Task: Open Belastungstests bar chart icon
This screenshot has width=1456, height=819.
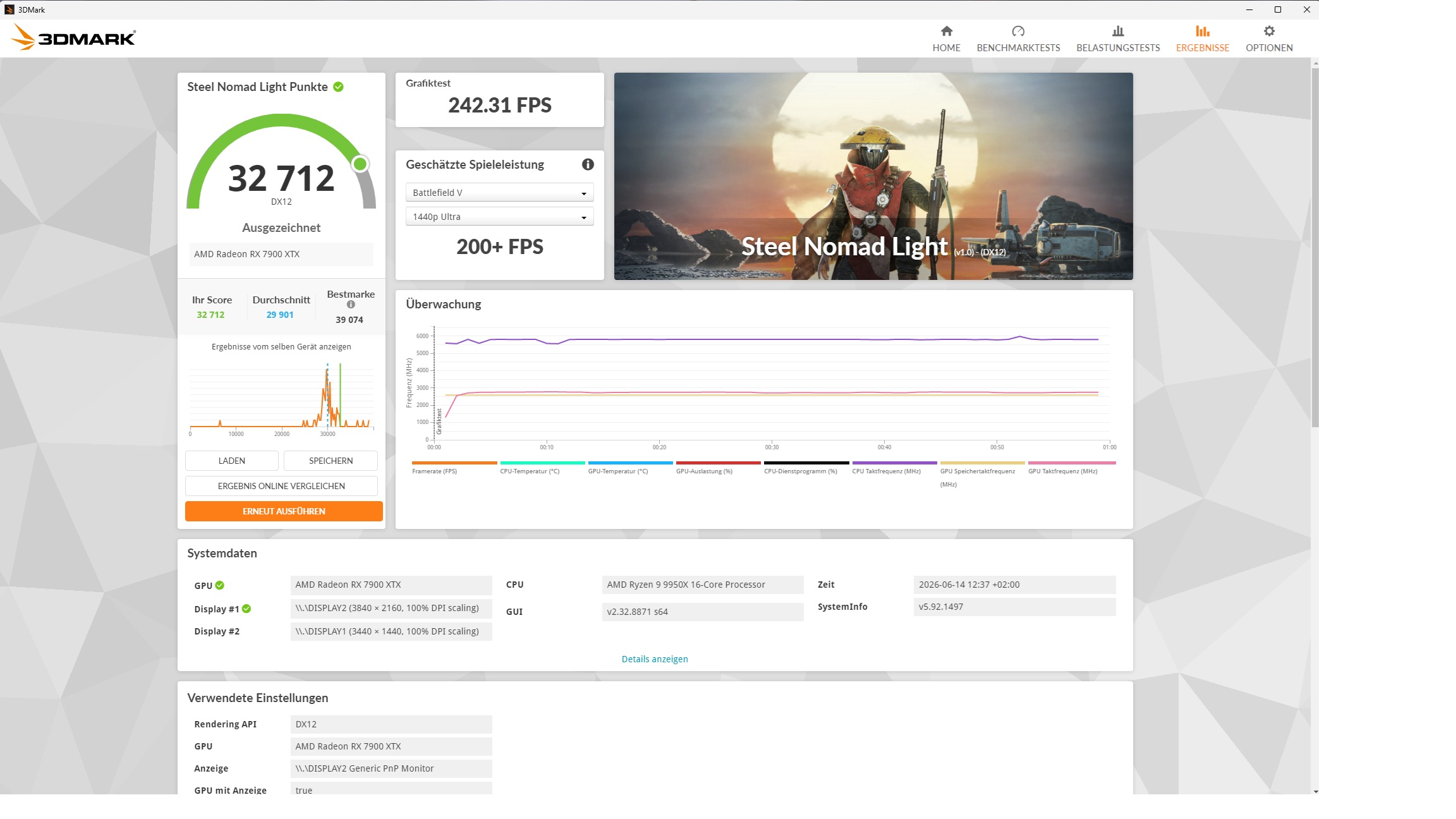Action: 1118,31
